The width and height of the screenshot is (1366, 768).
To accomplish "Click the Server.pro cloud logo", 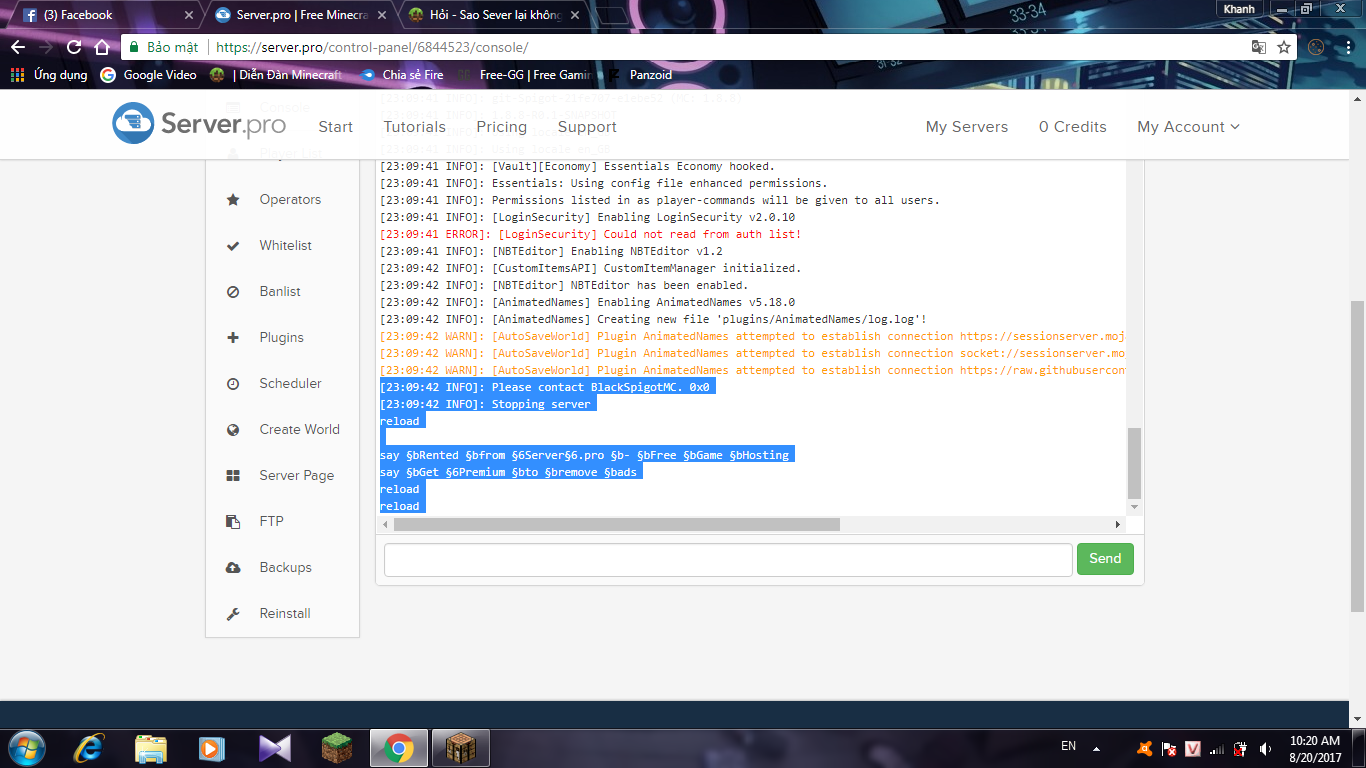I will pos(133,123).
